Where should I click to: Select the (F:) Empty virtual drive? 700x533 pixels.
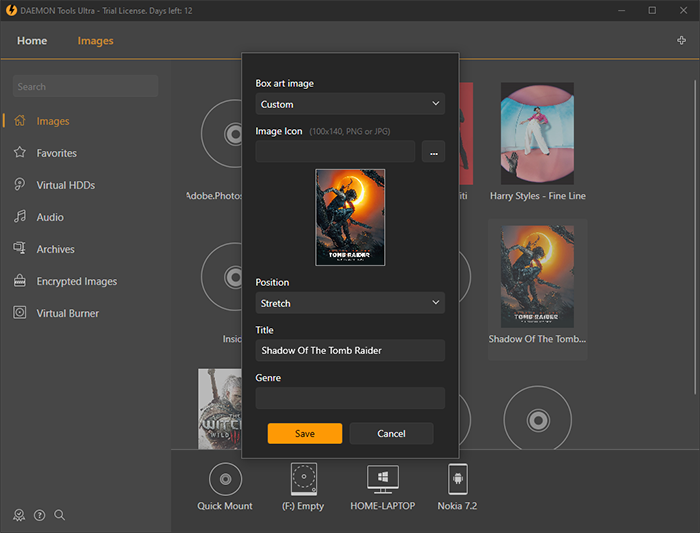[x=304, y=479]
